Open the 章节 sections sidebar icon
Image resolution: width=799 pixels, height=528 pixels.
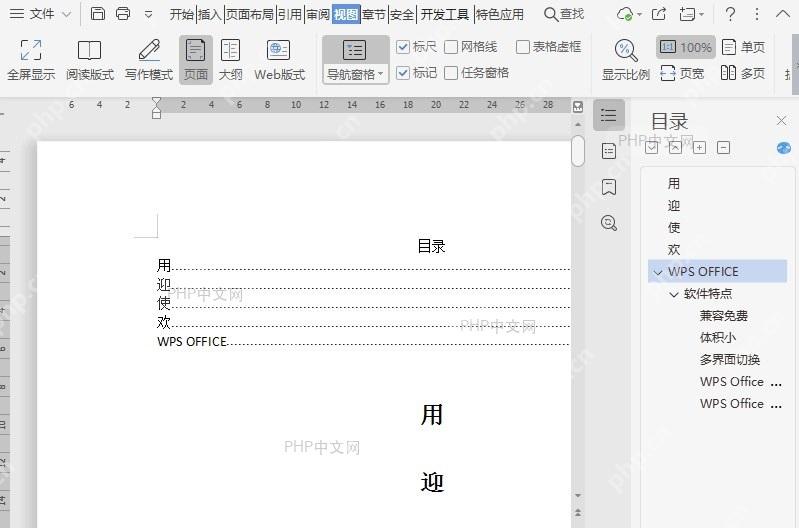[609, 151]
